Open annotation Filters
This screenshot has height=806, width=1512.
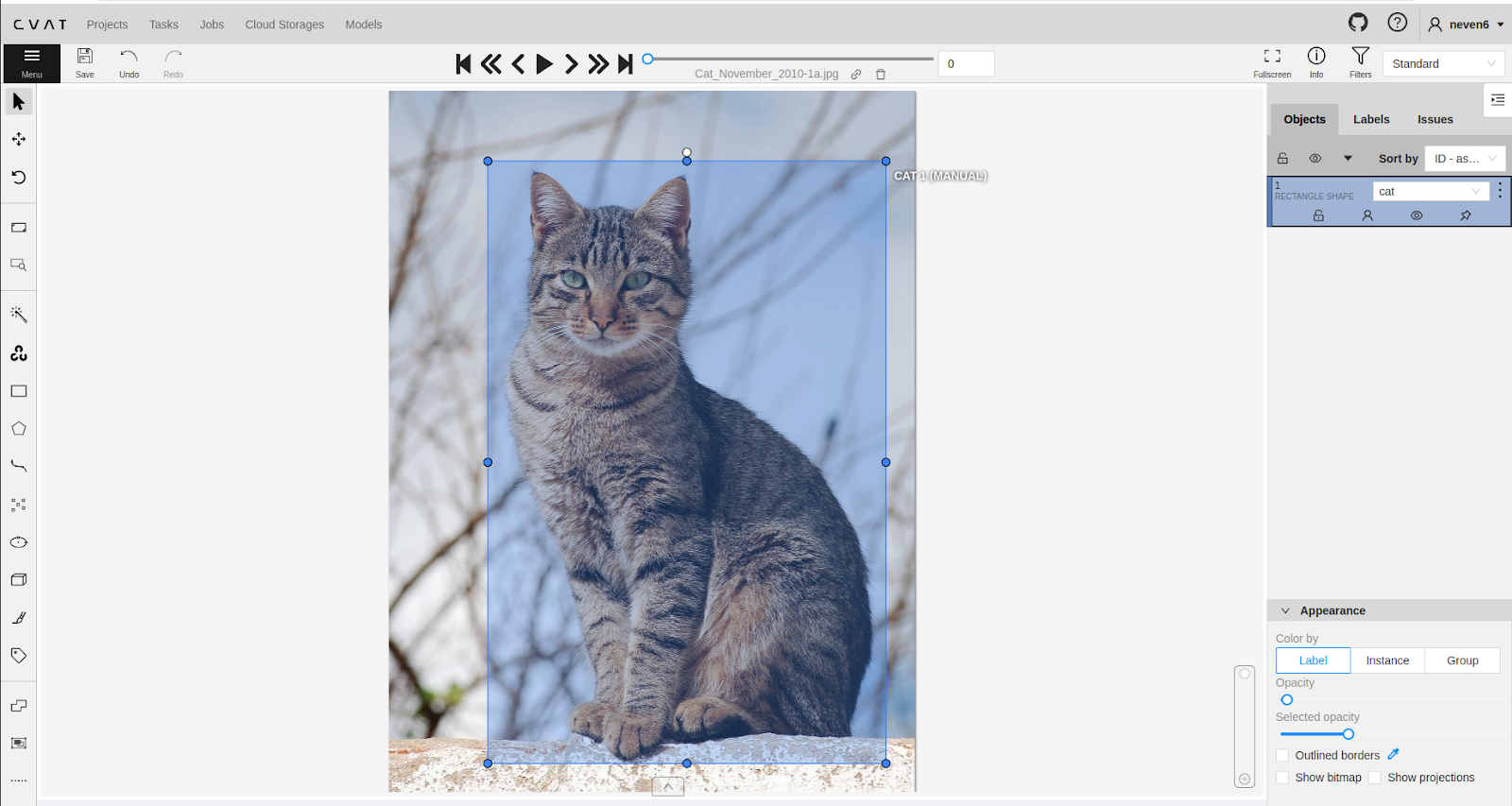click(x=1360, y=63)
